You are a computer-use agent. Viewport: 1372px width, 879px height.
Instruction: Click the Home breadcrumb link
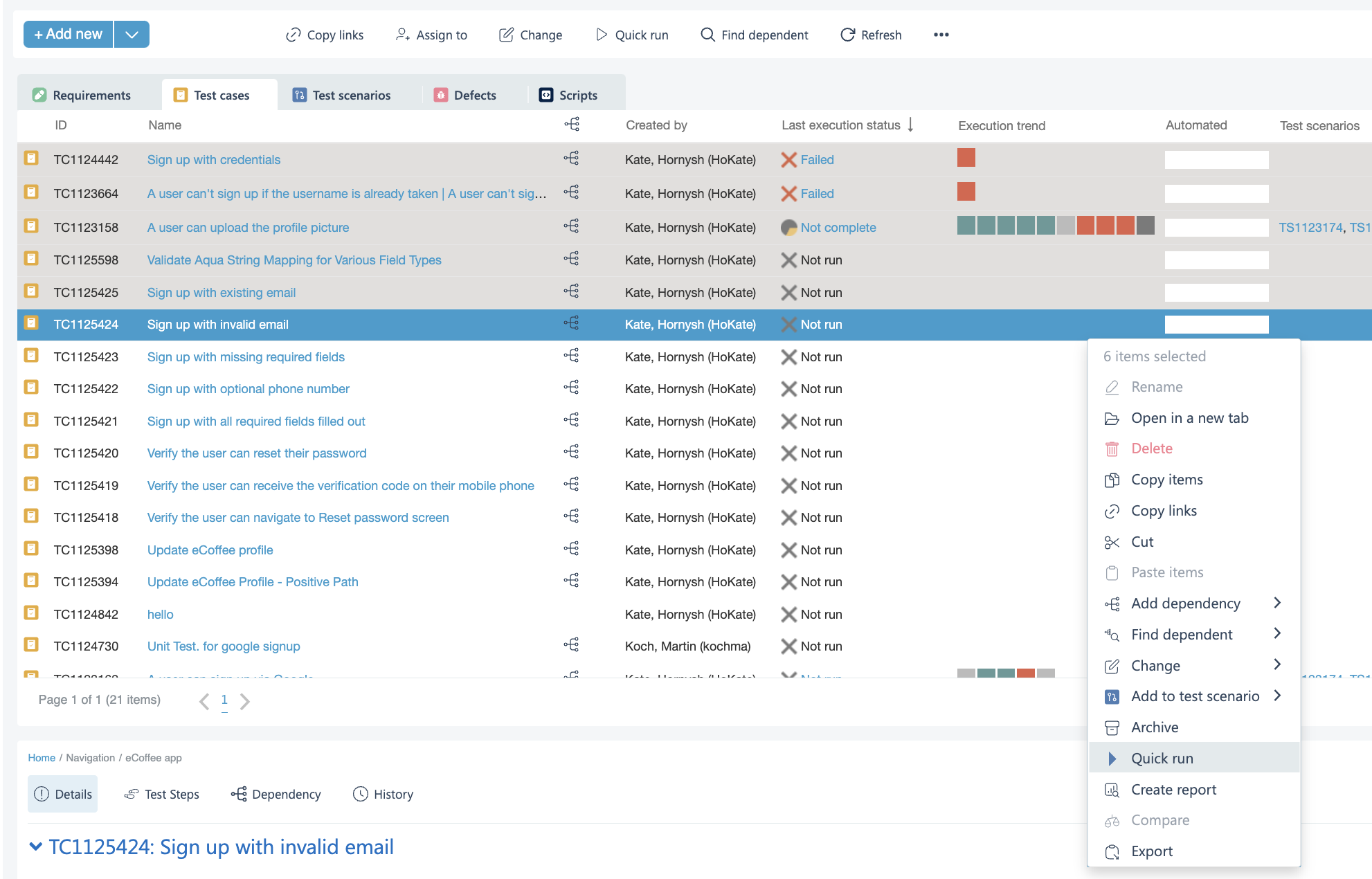(x=42, y=758)
